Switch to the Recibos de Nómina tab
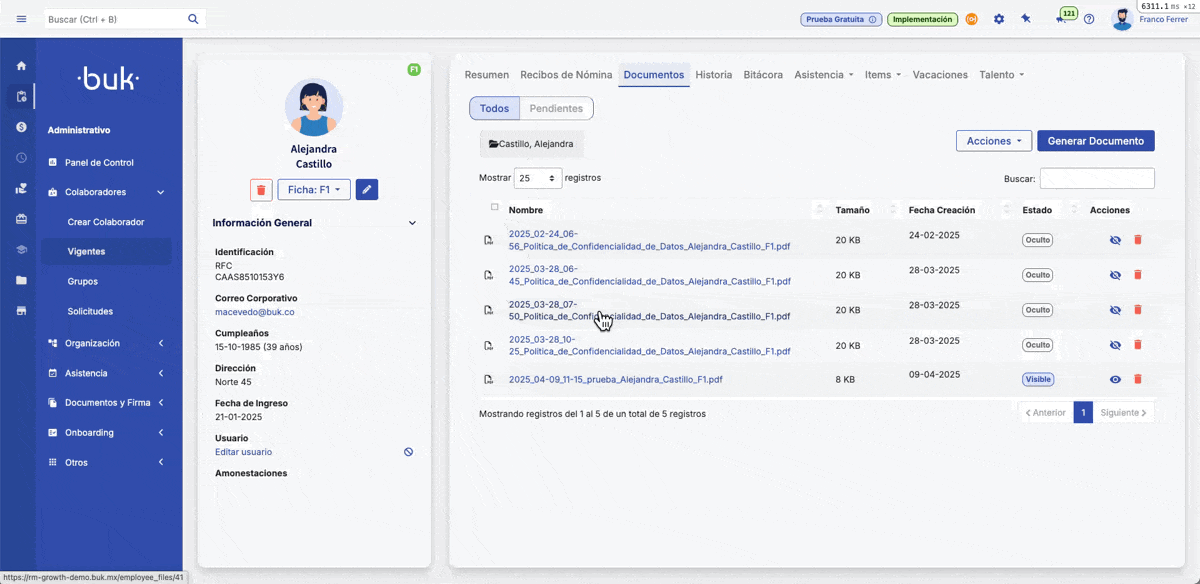This screenshot has height=584, width=1200. coord(566,75)
